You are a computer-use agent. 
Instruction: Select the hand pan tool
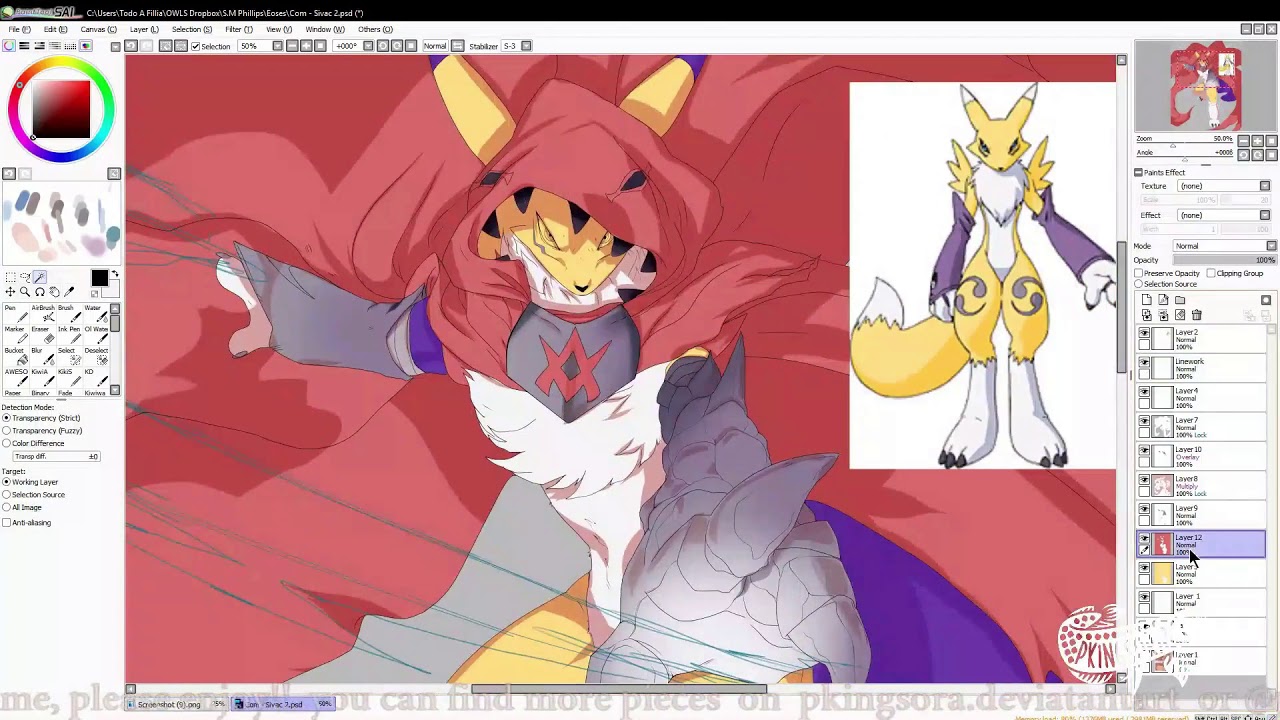(54, 292)
